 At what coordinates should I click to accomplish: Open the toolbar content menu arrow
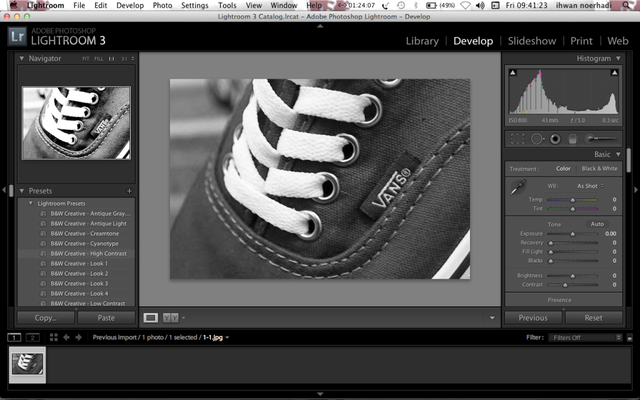(x=492, y=318)
